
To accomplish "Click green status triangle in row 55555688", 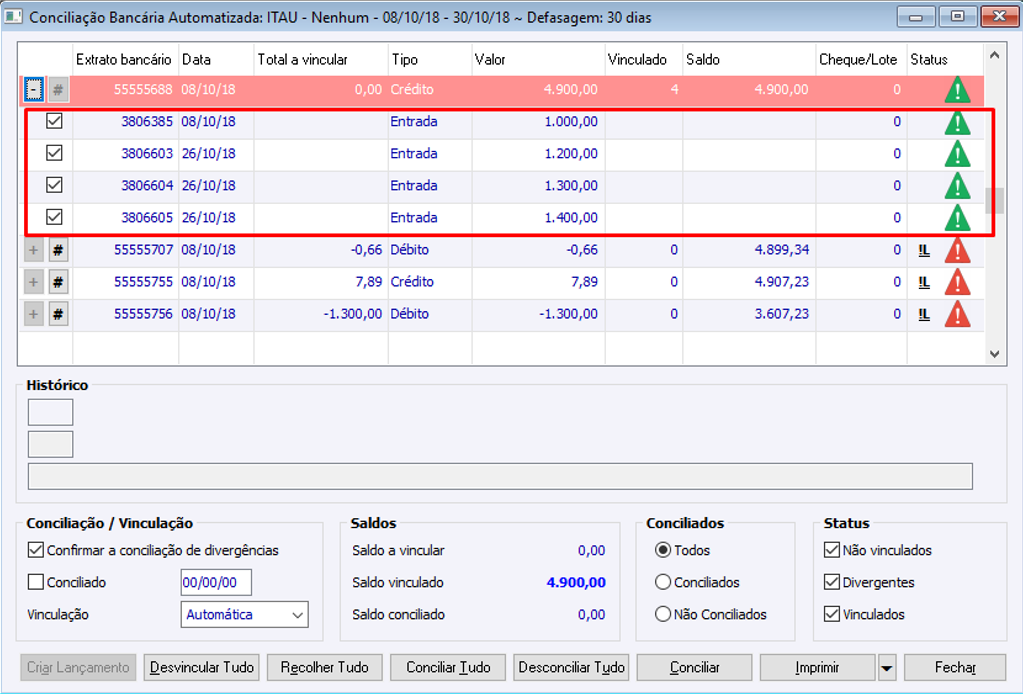I will pyautogui.click(x=957, y=89).
